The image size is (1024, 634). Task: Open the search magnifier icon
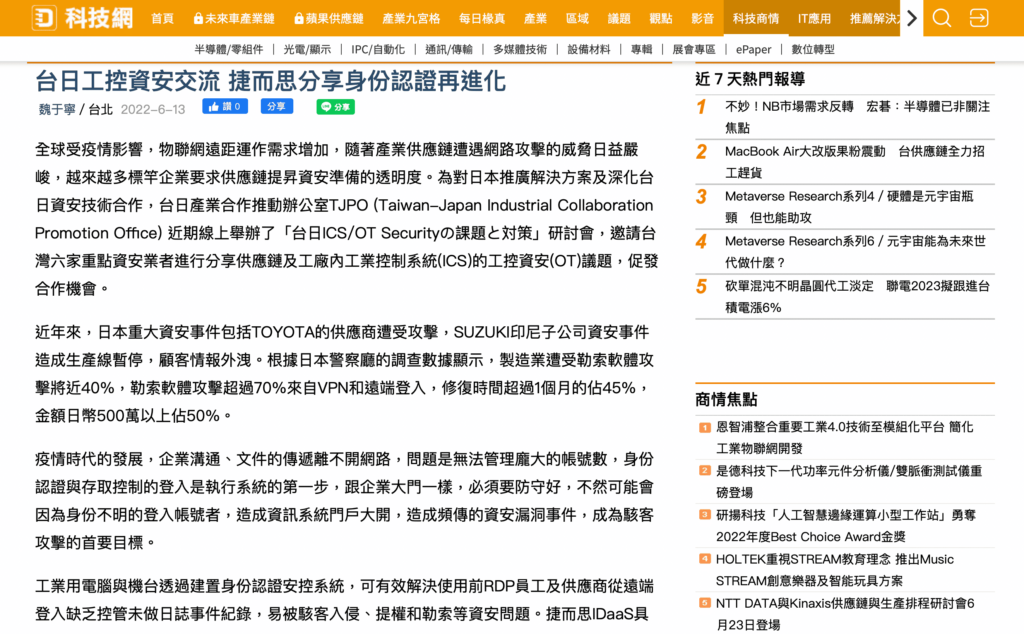click(x=941, y=18)
